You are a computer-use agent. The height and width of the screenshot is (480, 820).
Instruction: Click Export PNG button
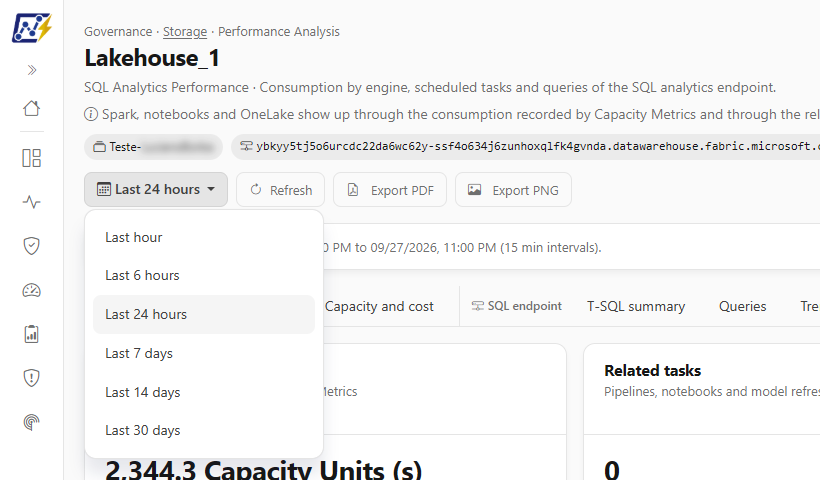[513, 190]
